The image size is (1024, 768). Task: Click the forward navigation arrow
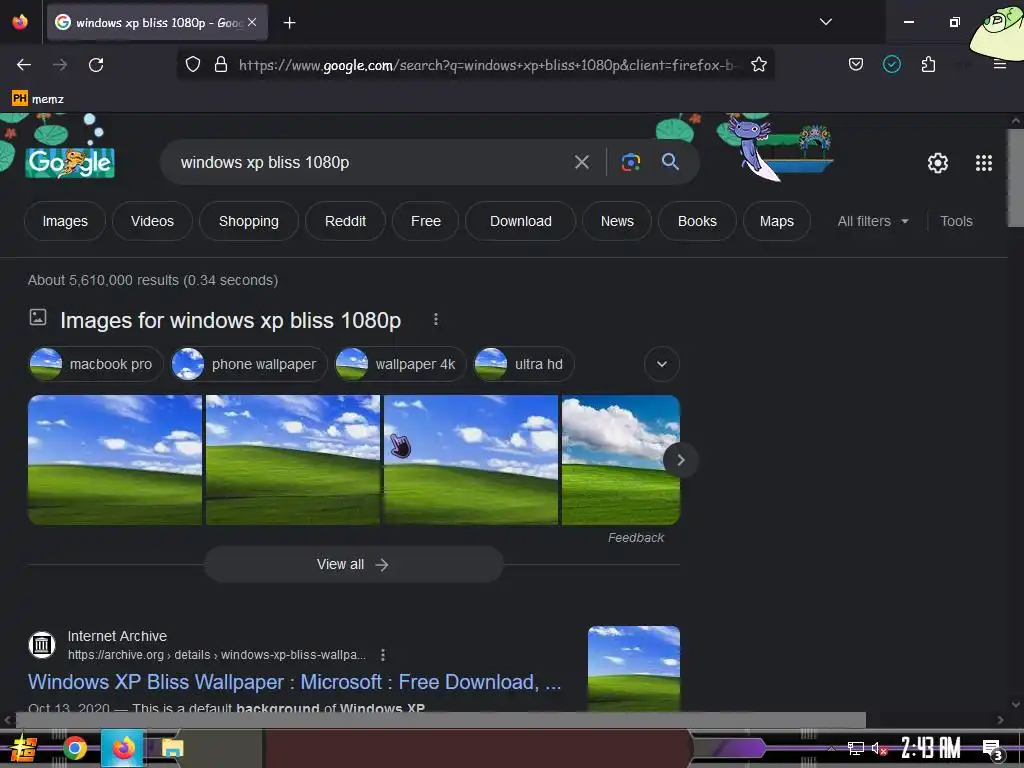pos(60,65)
